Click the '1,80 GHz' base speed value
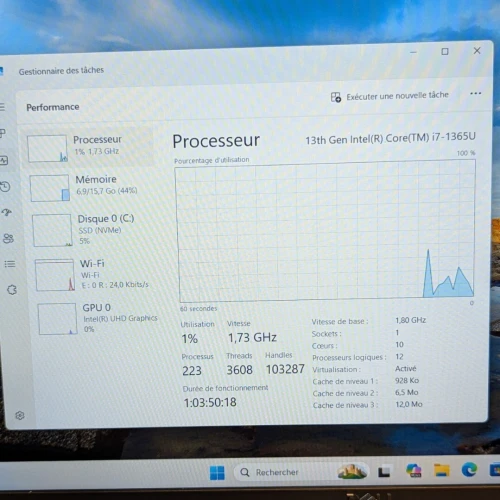 411,320
